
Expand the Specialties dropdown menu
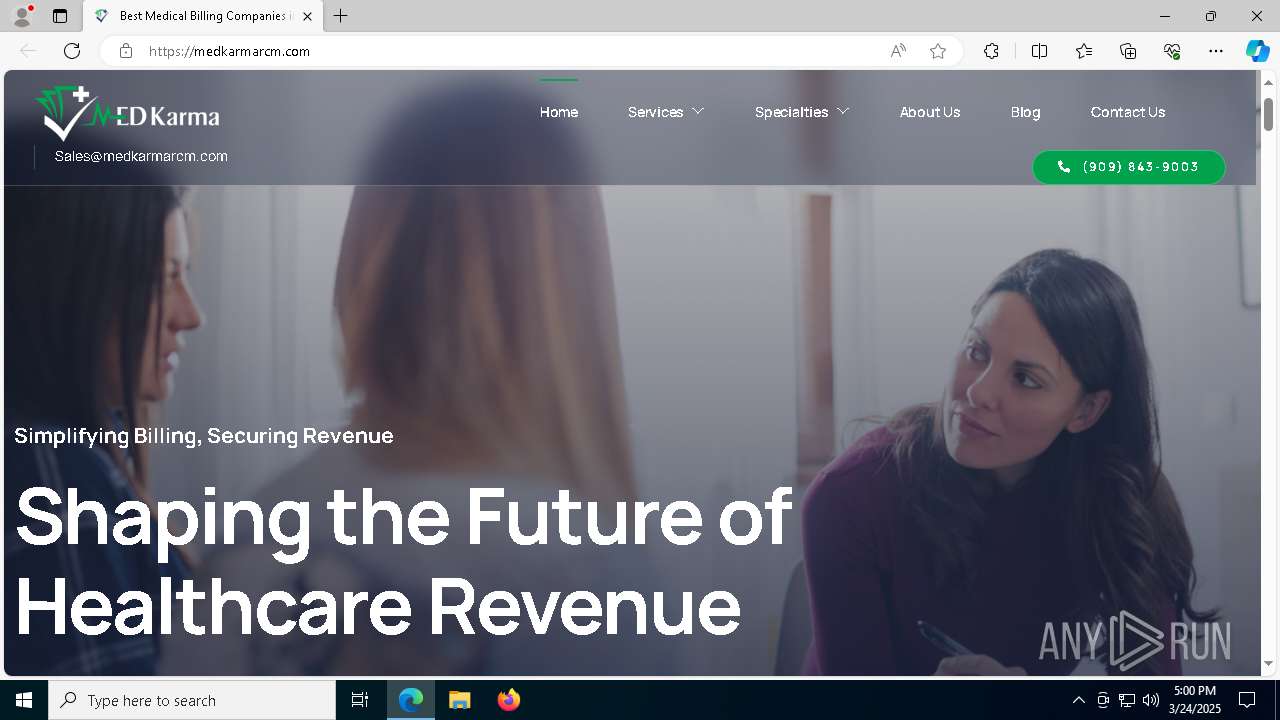802,112
